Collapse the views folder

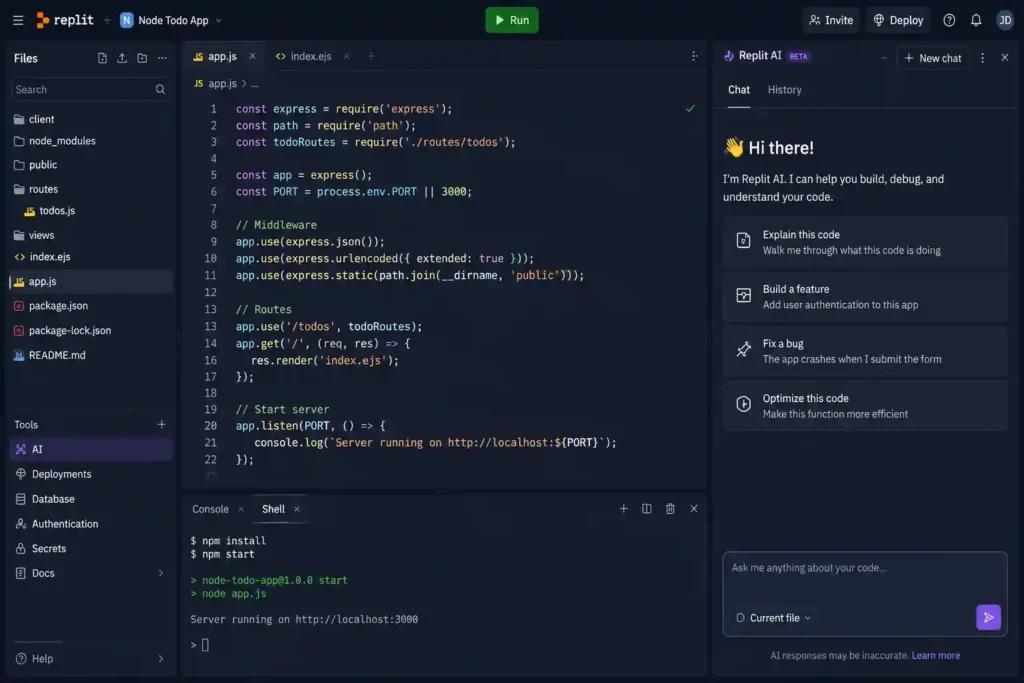point(91,235)
